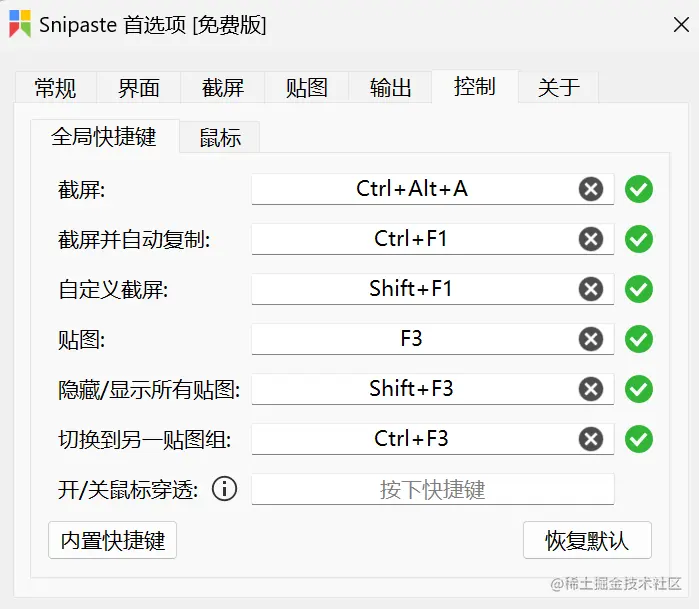Switch to the 鼠标 sub-tab
The height and width of the screenshot is (609, 699).
(x=220, y=137)
